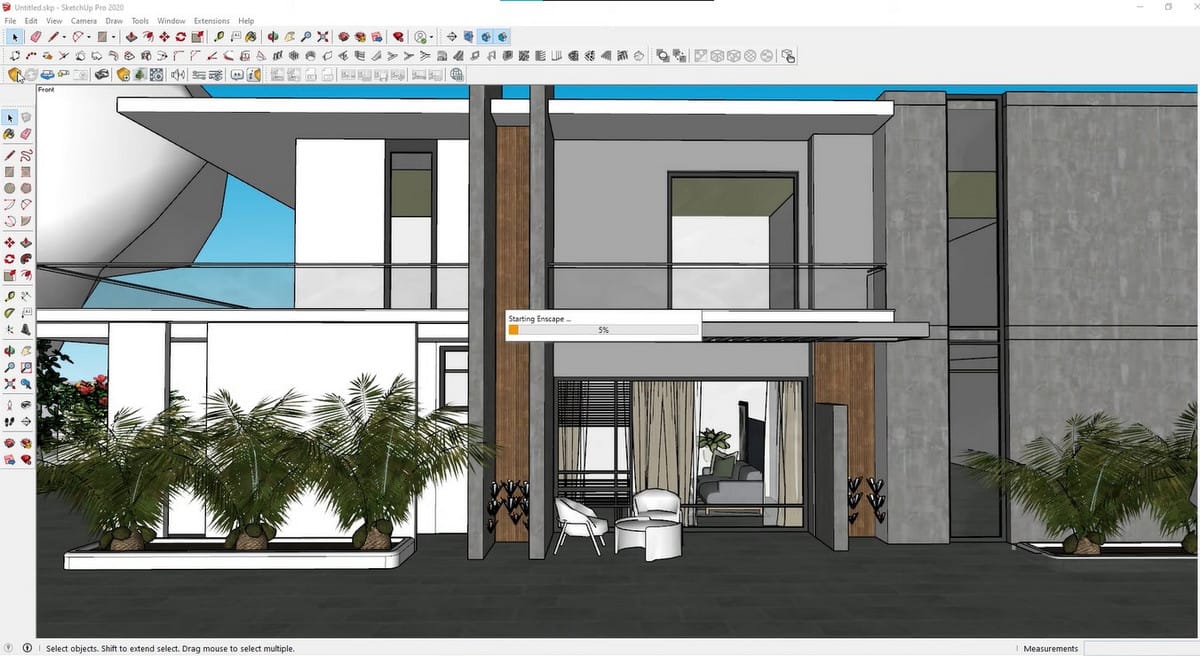The image size is (1200, 656).
Task: Click the Starting Enscape progress bar
Action: (x=603, y=329)
